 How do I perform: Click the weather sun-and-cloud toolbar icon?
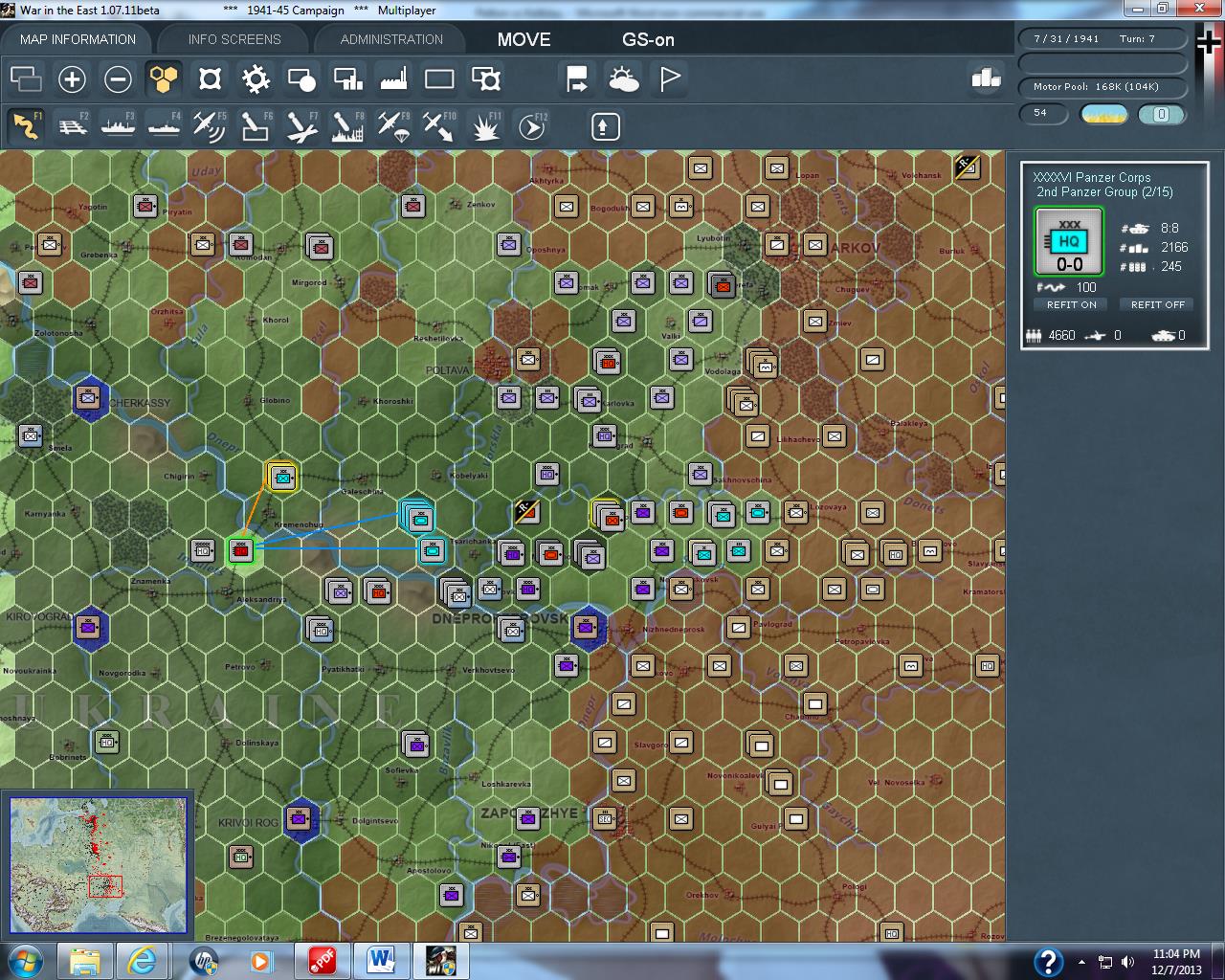624,79
